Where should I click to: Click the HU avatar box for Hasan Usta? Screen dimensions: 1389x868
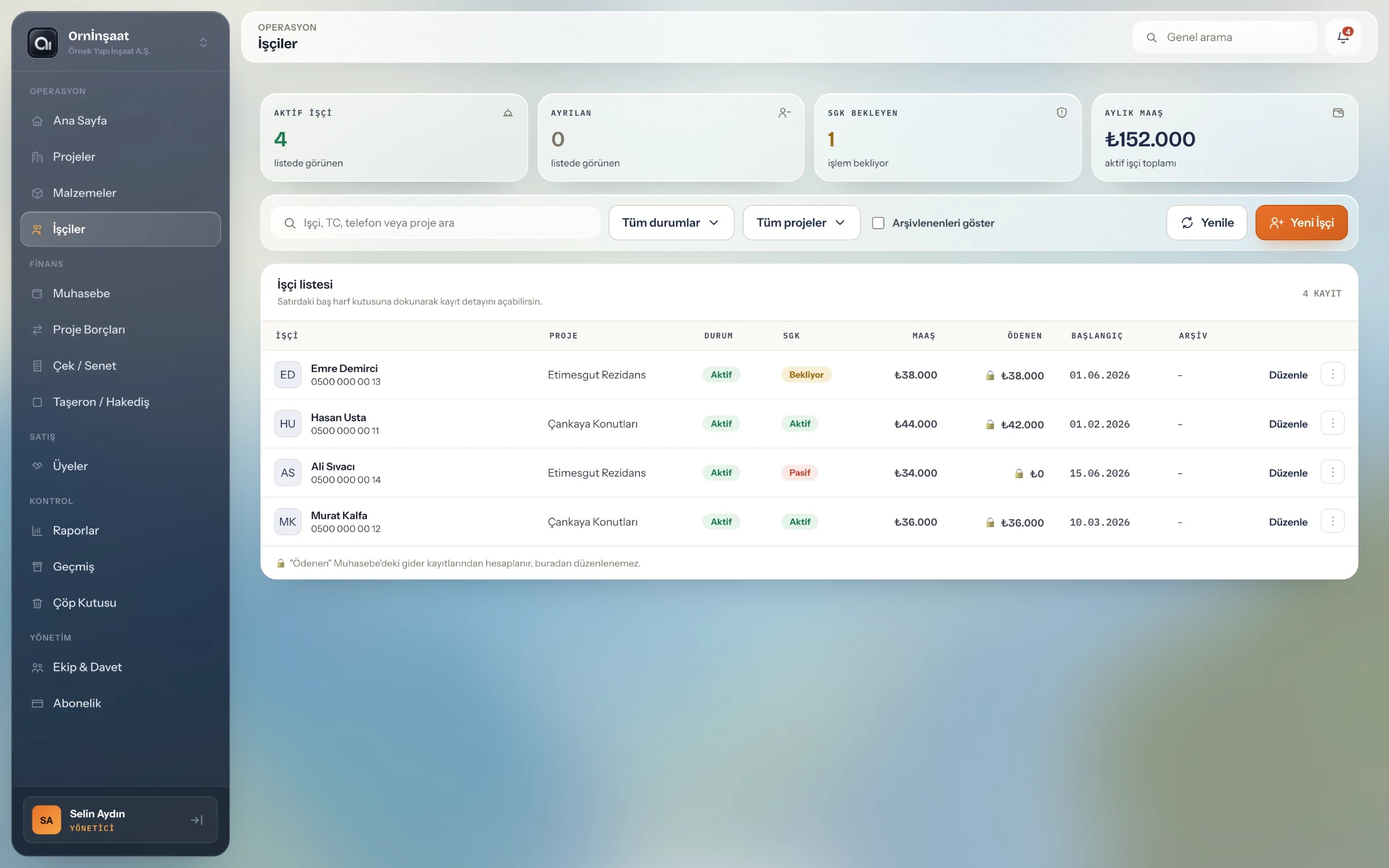coord(288,424)
